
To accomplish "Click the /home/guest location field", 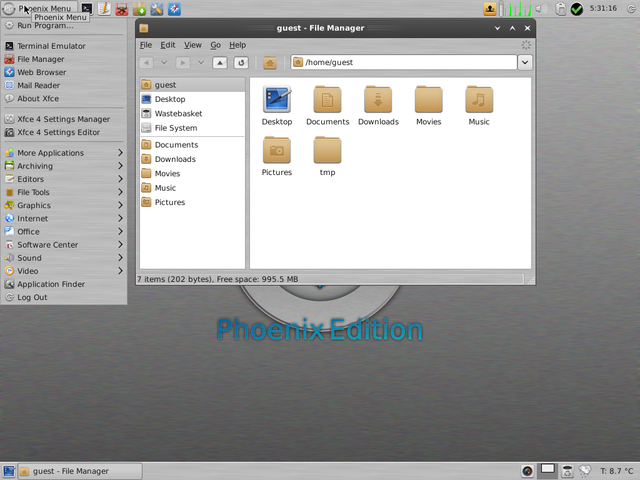I will (404, 62).
